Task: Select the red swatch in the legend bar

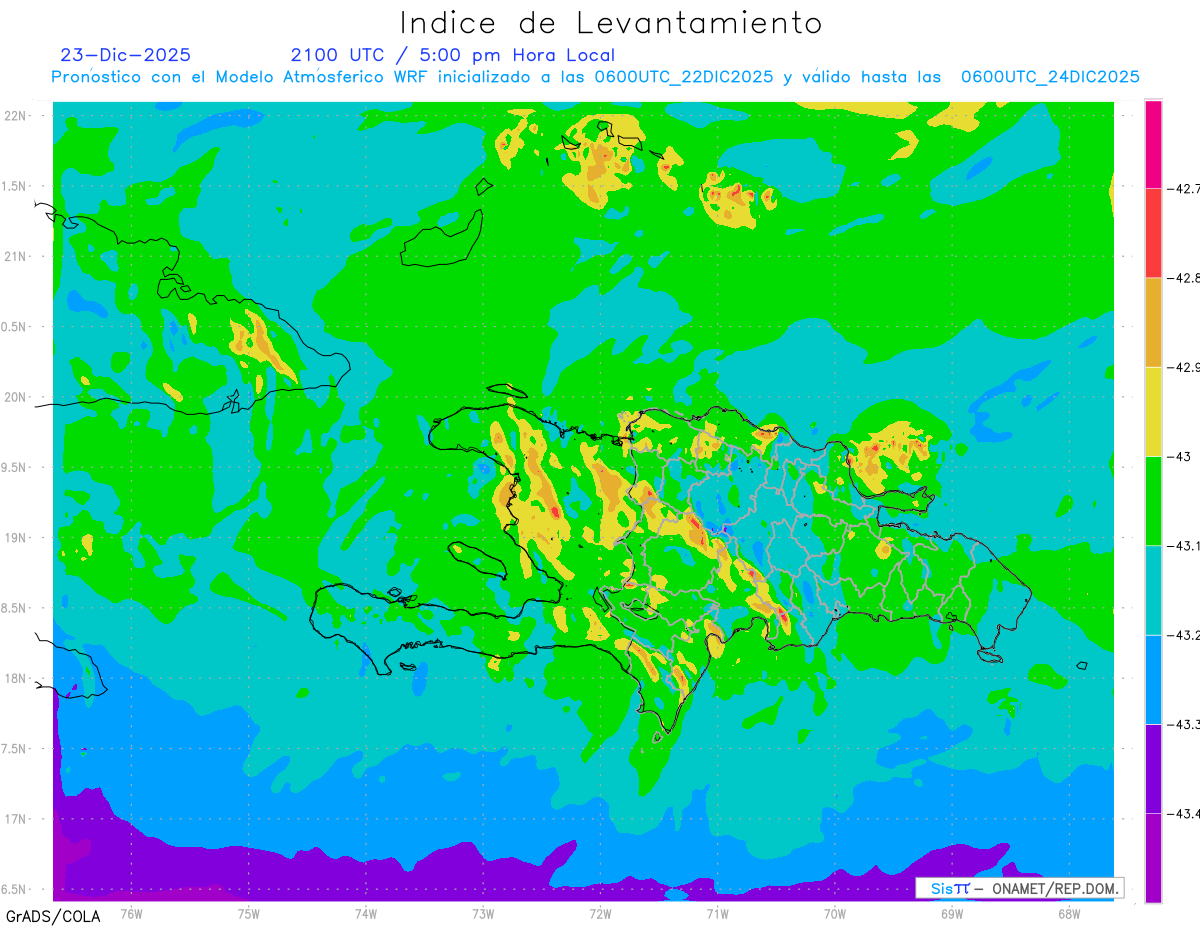Action: pos(1153,232)
